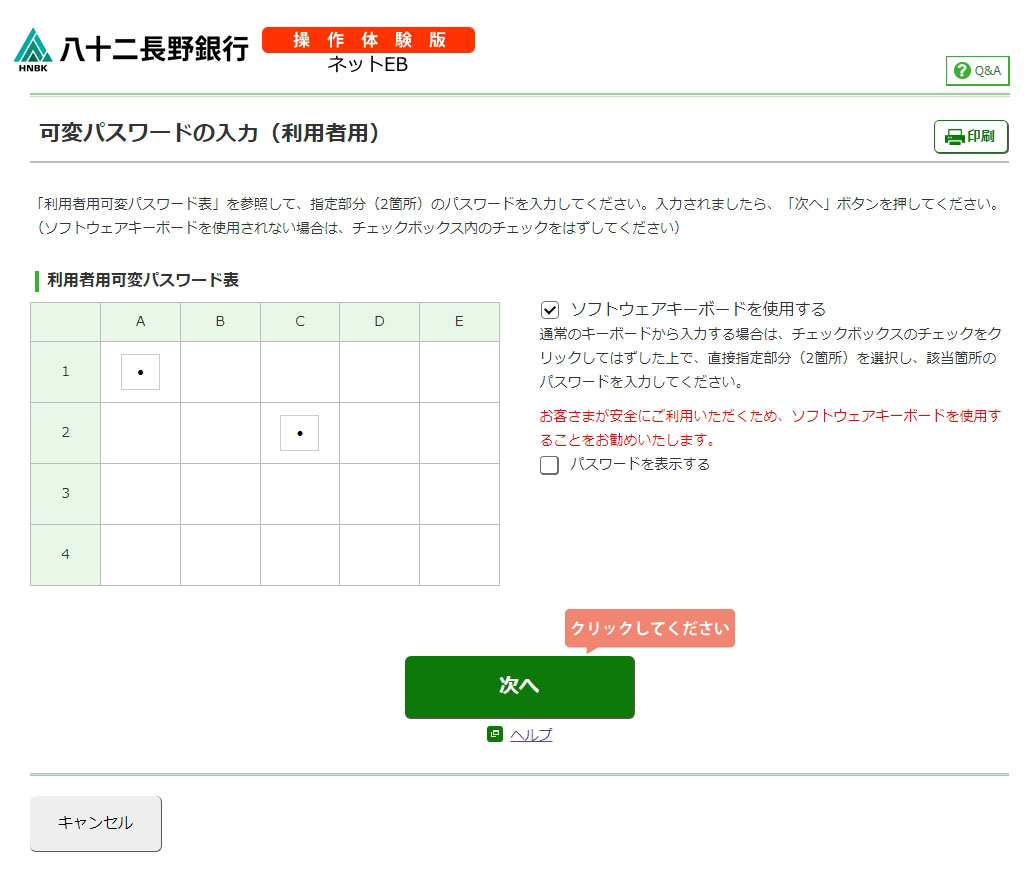Click column header E in password table
This screenshot has width=1034, height=876.
pos(459,322)
